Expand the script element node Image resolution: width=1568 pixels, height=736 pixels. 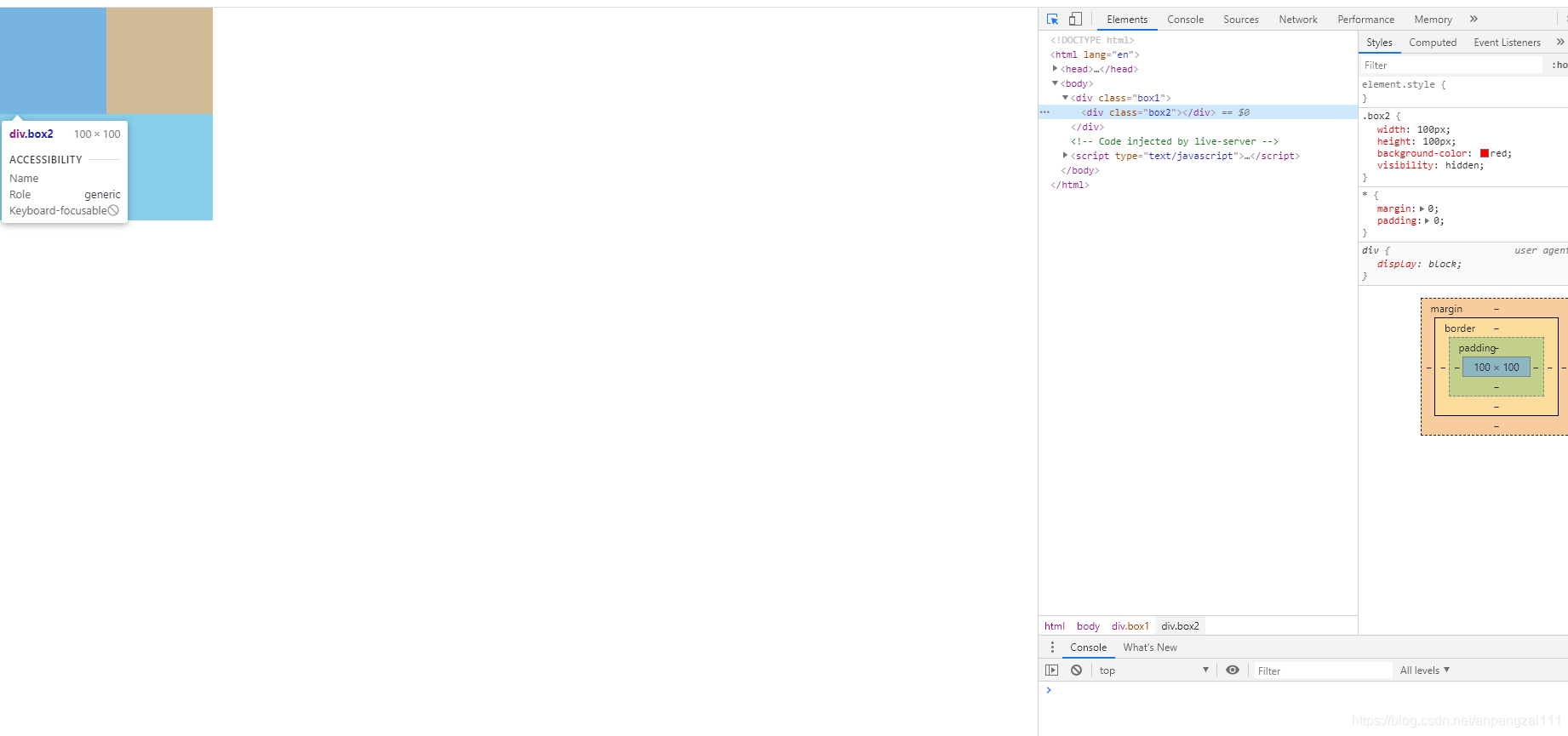point(1065,156)
